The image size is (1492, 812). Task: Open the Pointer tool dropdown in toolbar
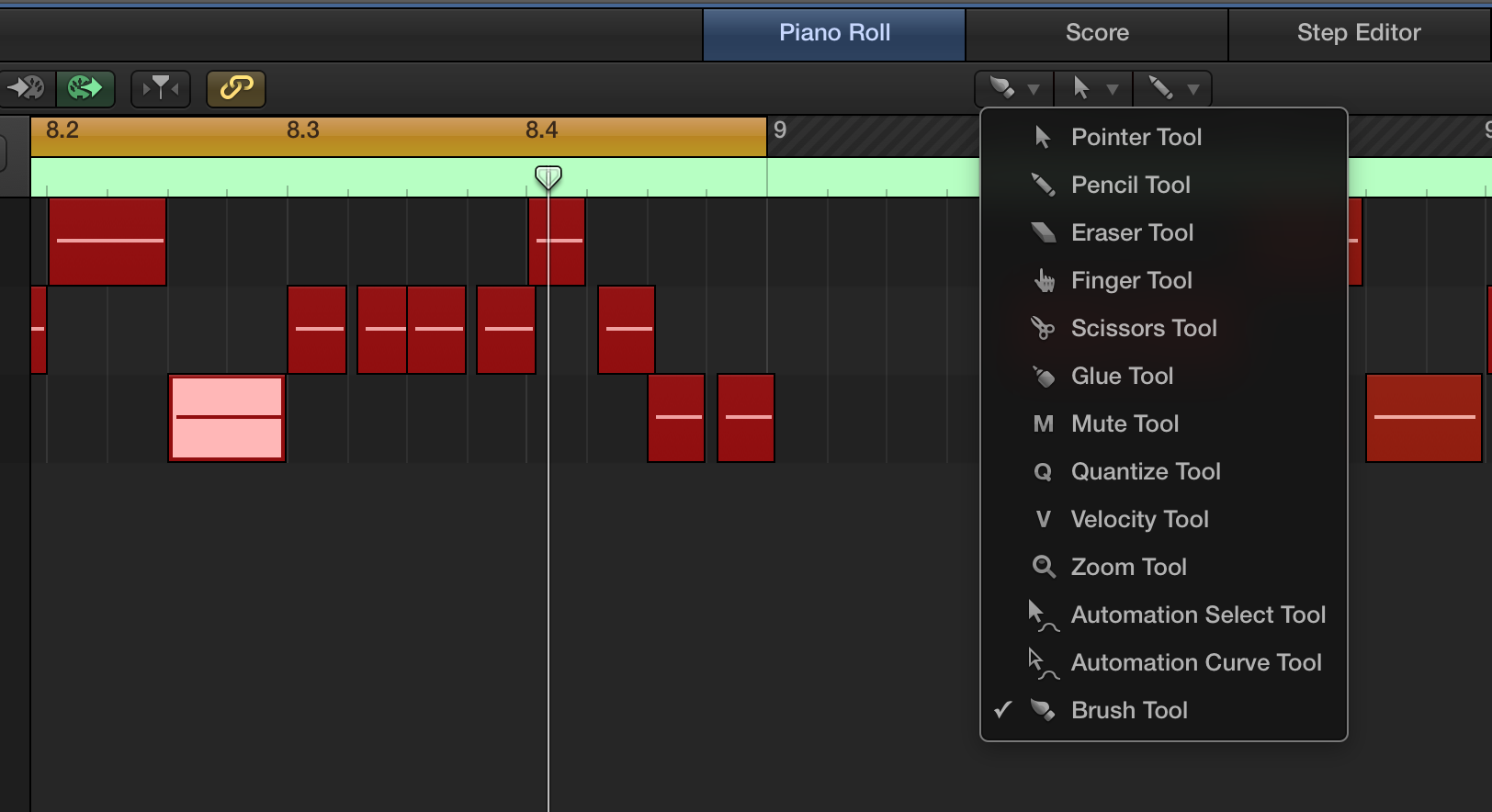1094,88
